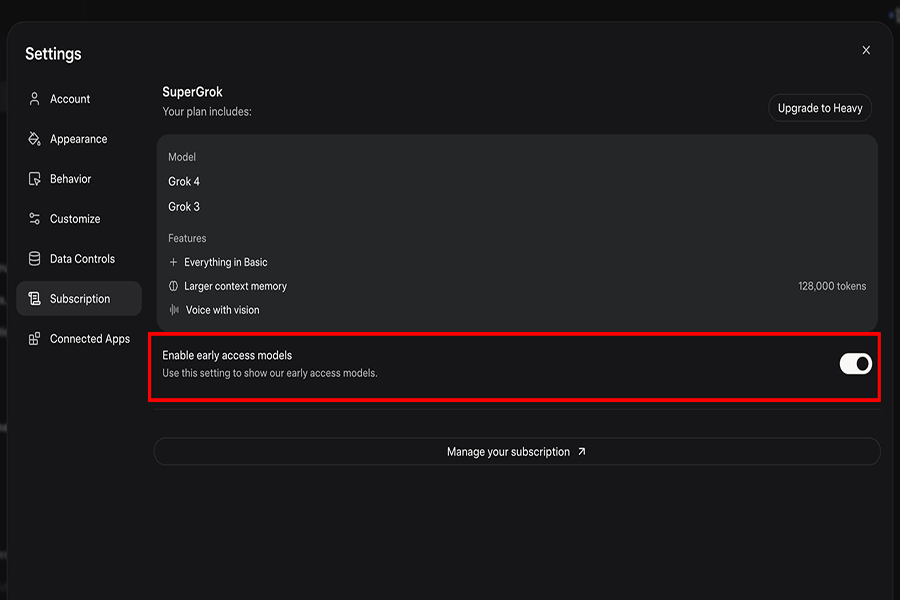900x600 pixels.
Task: Close the Settings dialog
Action: click(866, 50)
